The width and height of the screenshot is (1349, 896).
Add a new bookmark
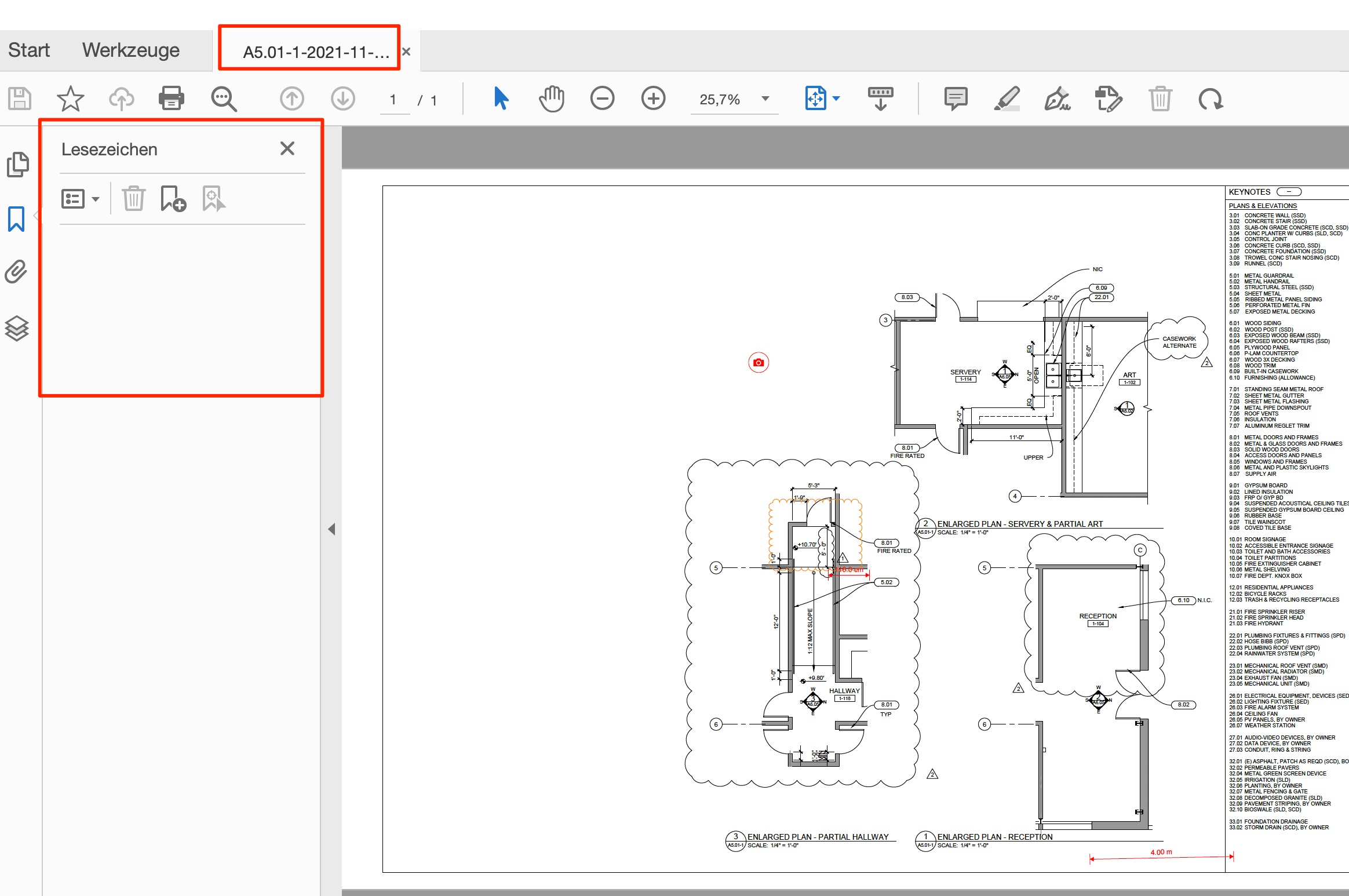coord(173,199)
